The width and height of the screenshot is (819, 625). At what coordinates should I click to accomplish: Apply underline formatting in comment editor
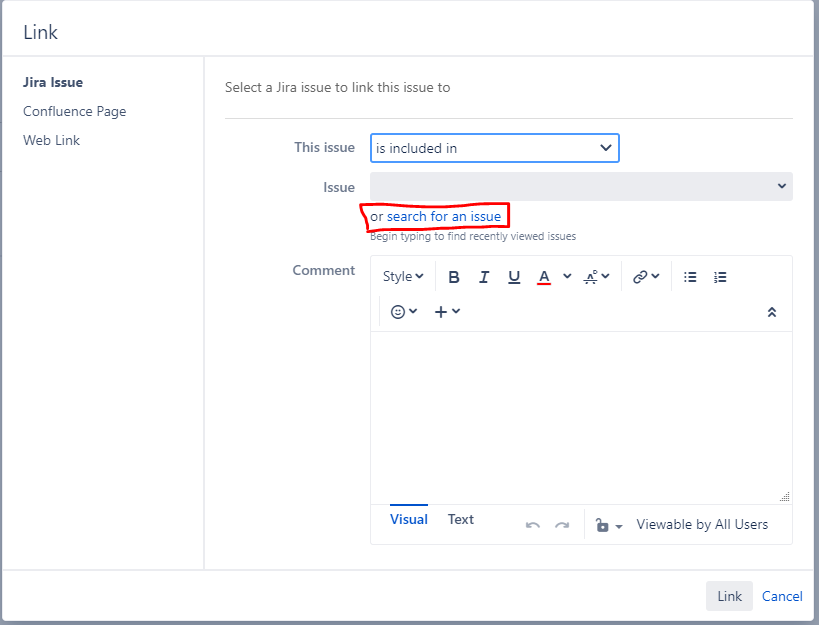(x=514, y=277)
